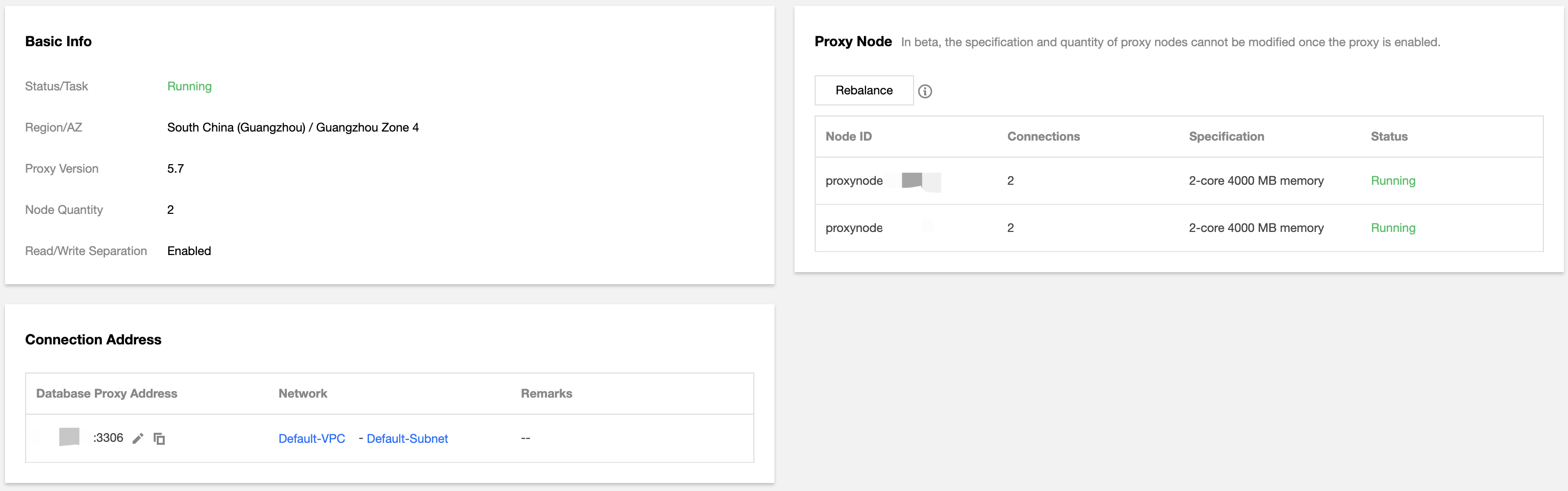Click the info icon beside Rebalance
This screenshot has height=491, width=1568.
pos(925,91)
